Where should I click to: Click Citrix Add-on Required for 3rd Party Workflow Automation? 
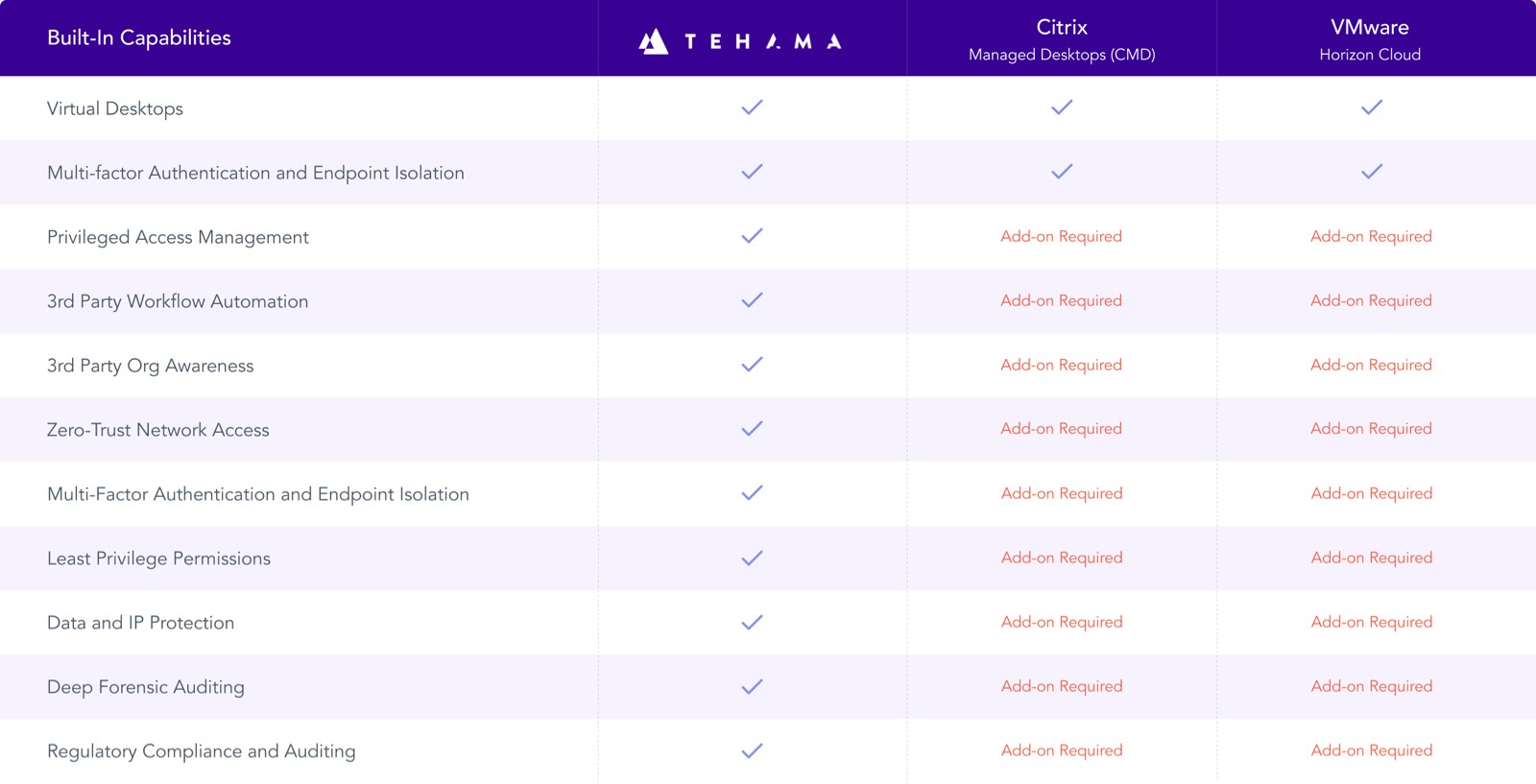(x=1062, y=300)
